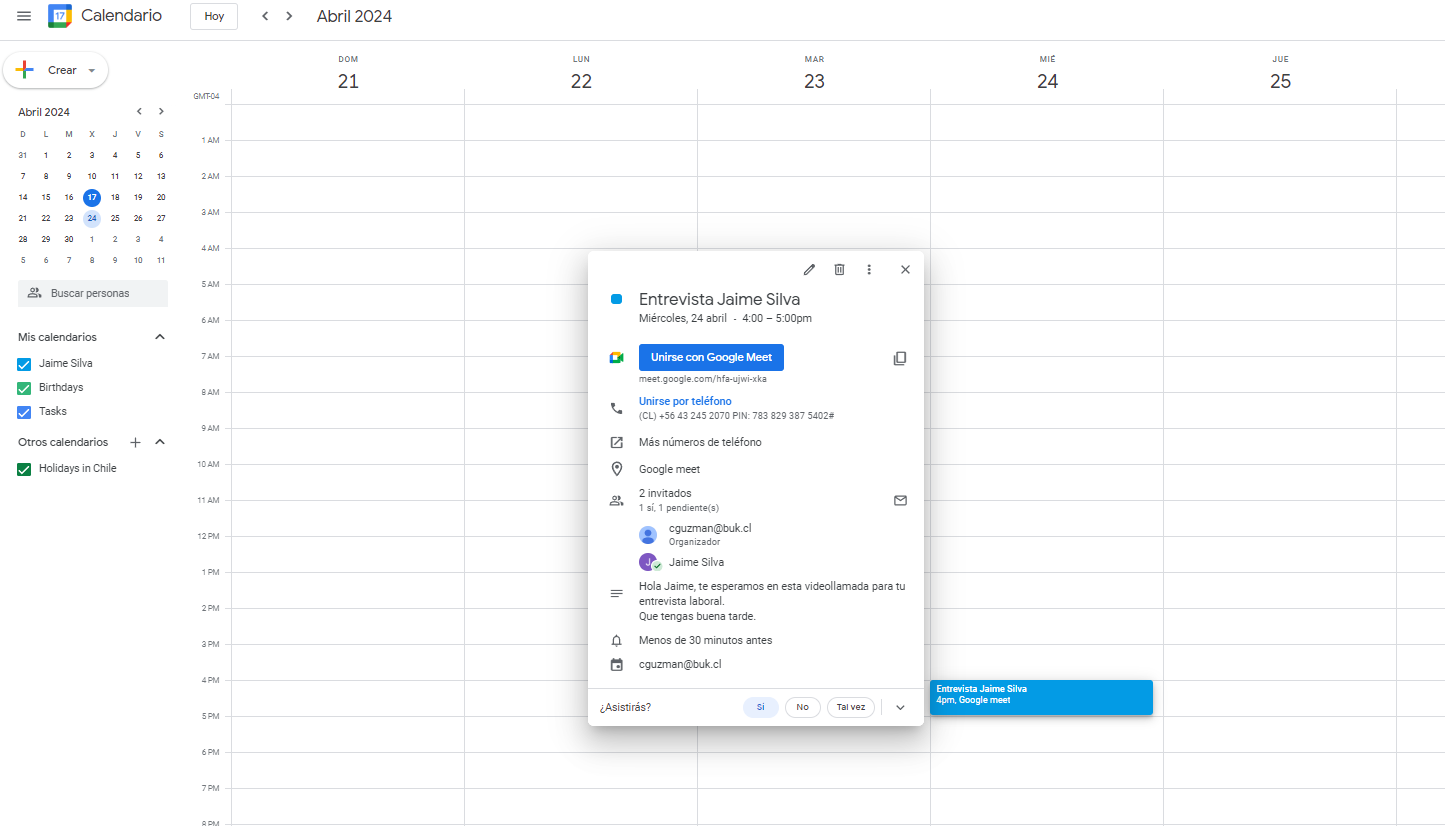Delete event using trash icon
This screenshot has height=826, width=1445.
click(839, 269)
